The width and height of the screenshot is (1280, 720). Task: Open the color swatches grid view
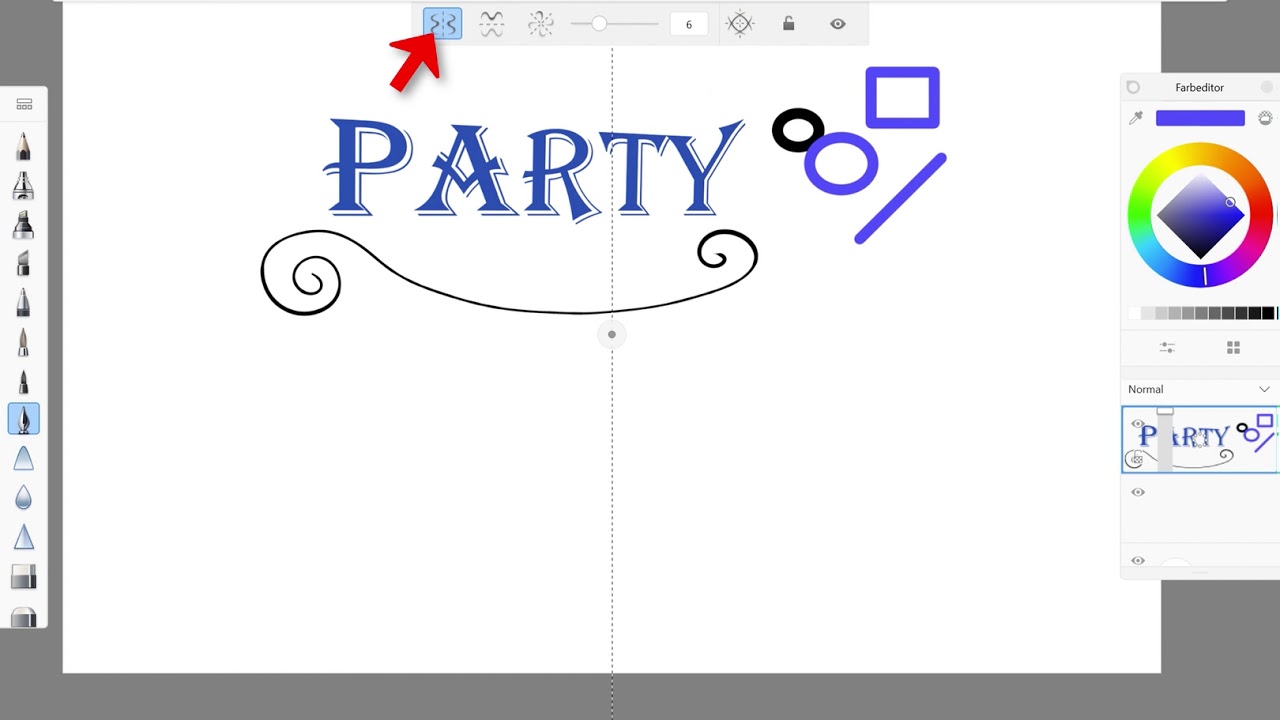tap(1233, 347)
